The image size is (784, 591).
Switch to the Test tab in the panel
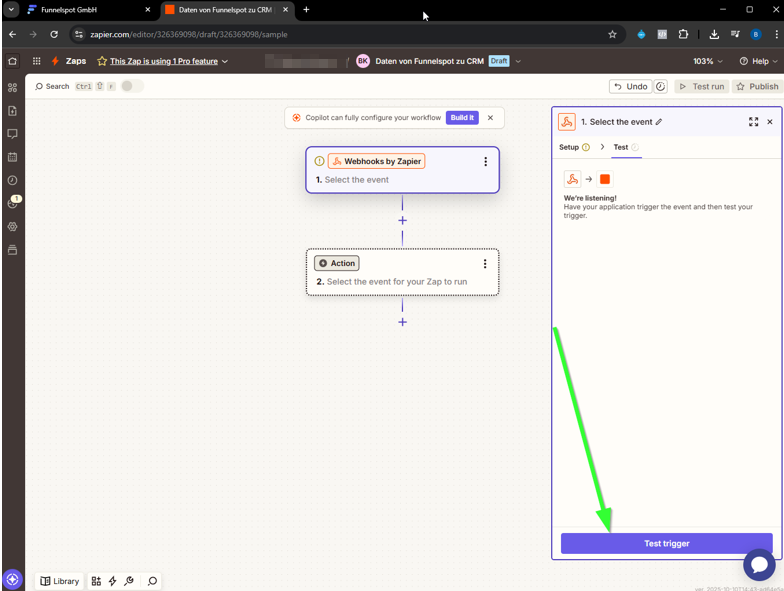click(626, 147)
